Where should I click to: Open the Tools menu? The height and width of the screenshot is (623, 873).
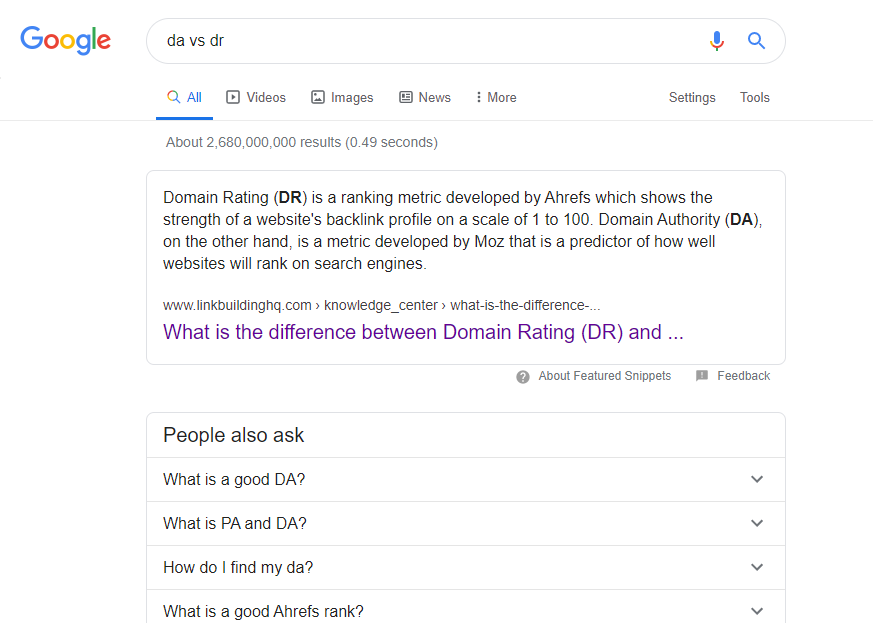point(754,97)
